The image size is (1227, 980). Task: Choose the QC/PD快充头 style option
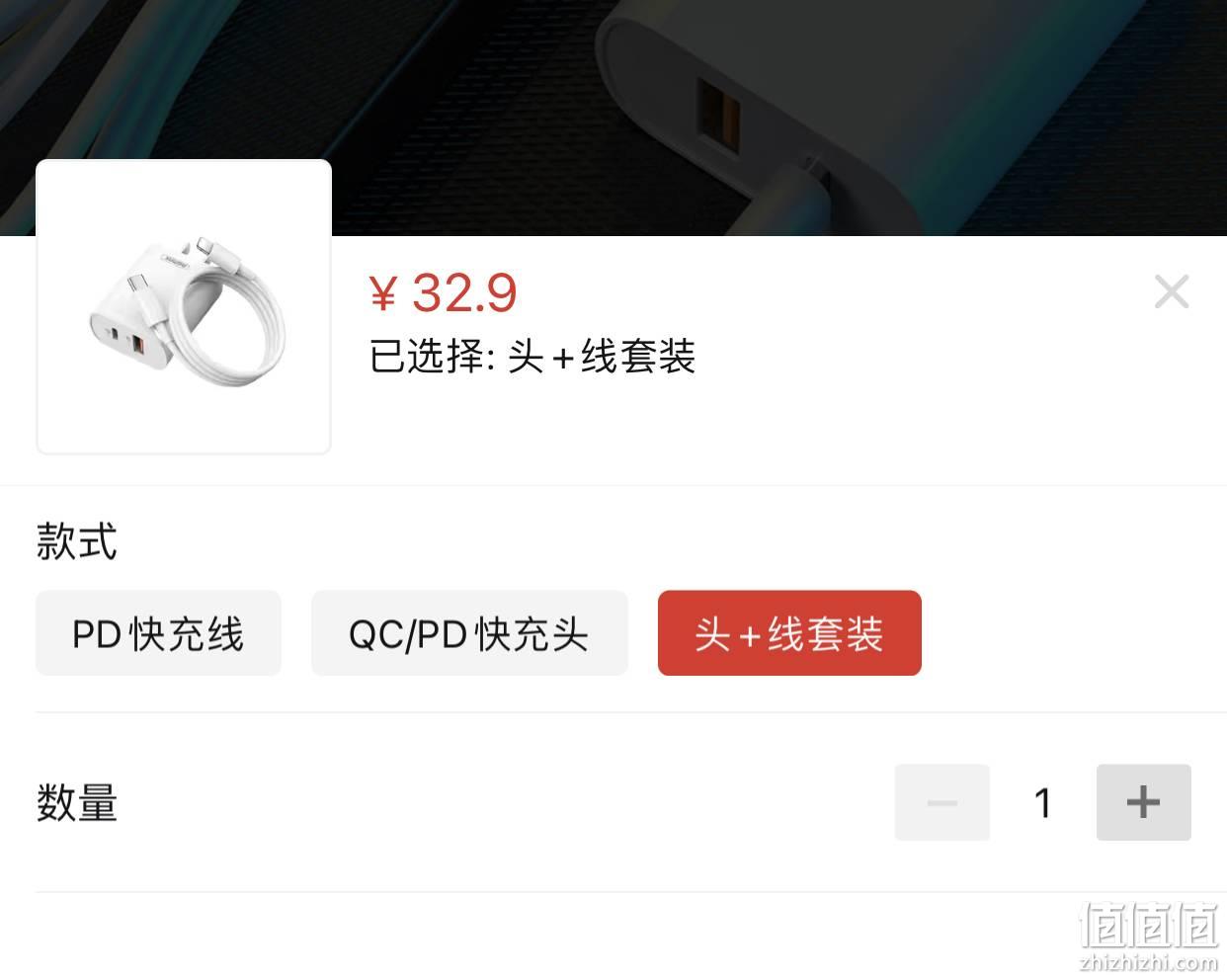click(469, 633)
